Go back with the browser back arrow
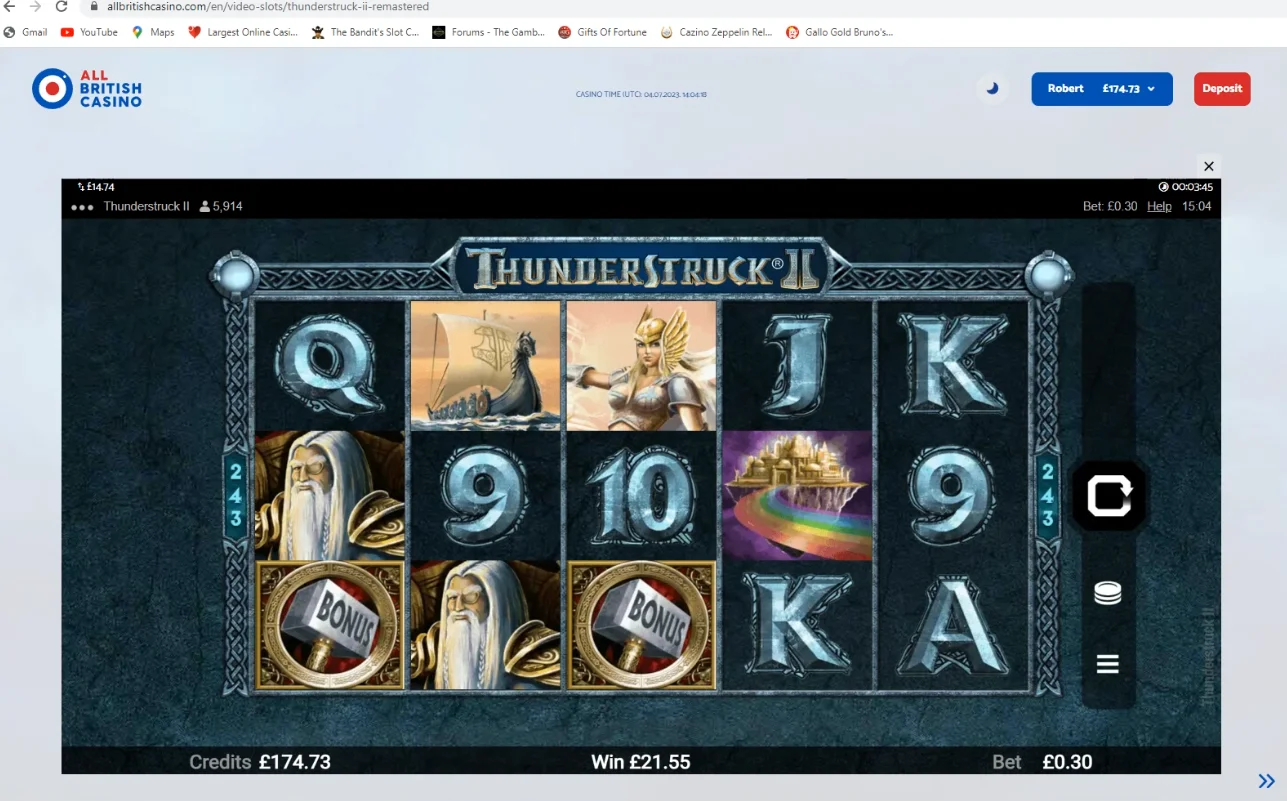This screenshot has height=801, width=1287. pyautogui.click(x=10, y=6)
